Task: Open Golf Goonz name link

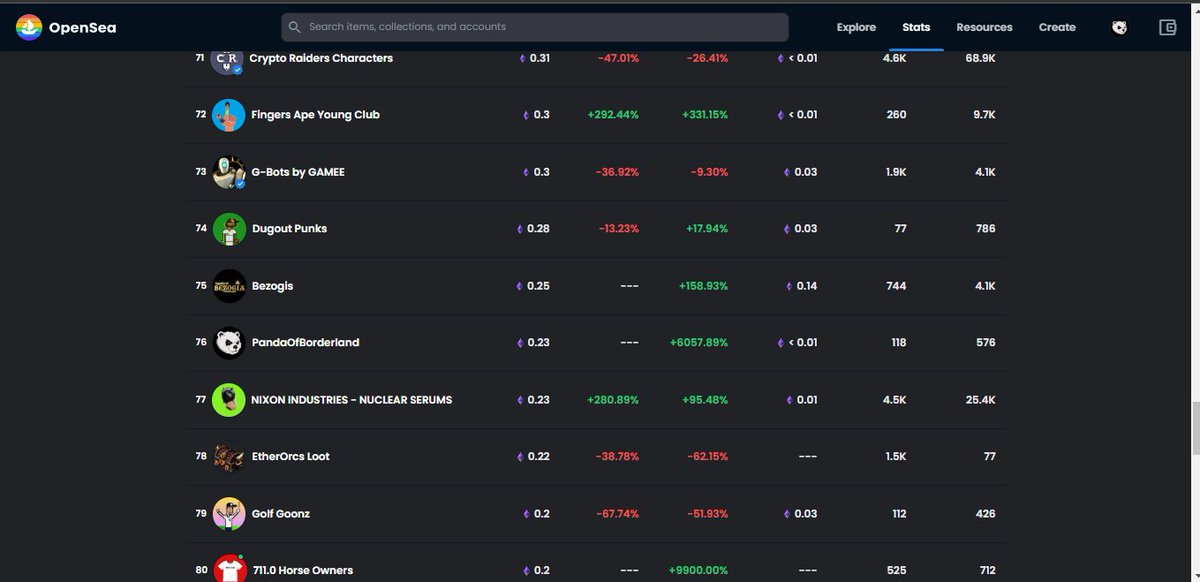Action: [281, 514]
